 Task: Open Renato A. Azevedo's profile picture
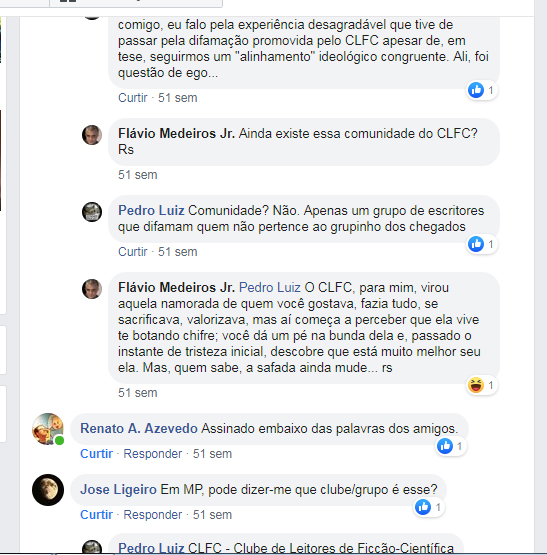point(48,429)
